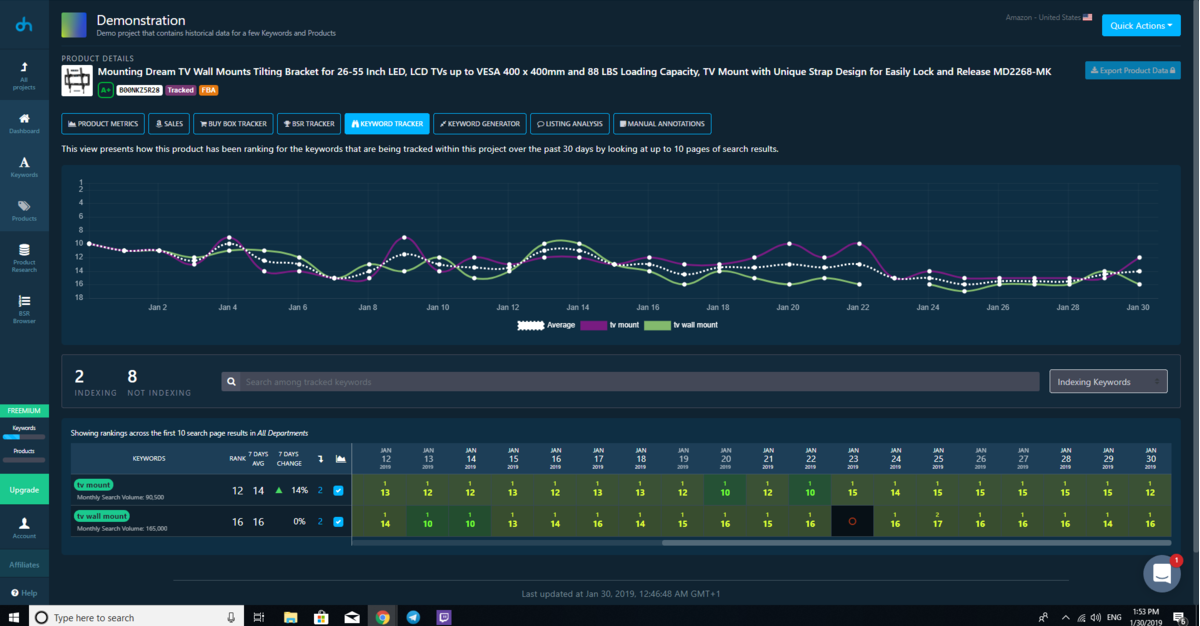Open Product Research in the sidebar
The width and height of the screenshot is (1200, 626).
click(24, 257)
